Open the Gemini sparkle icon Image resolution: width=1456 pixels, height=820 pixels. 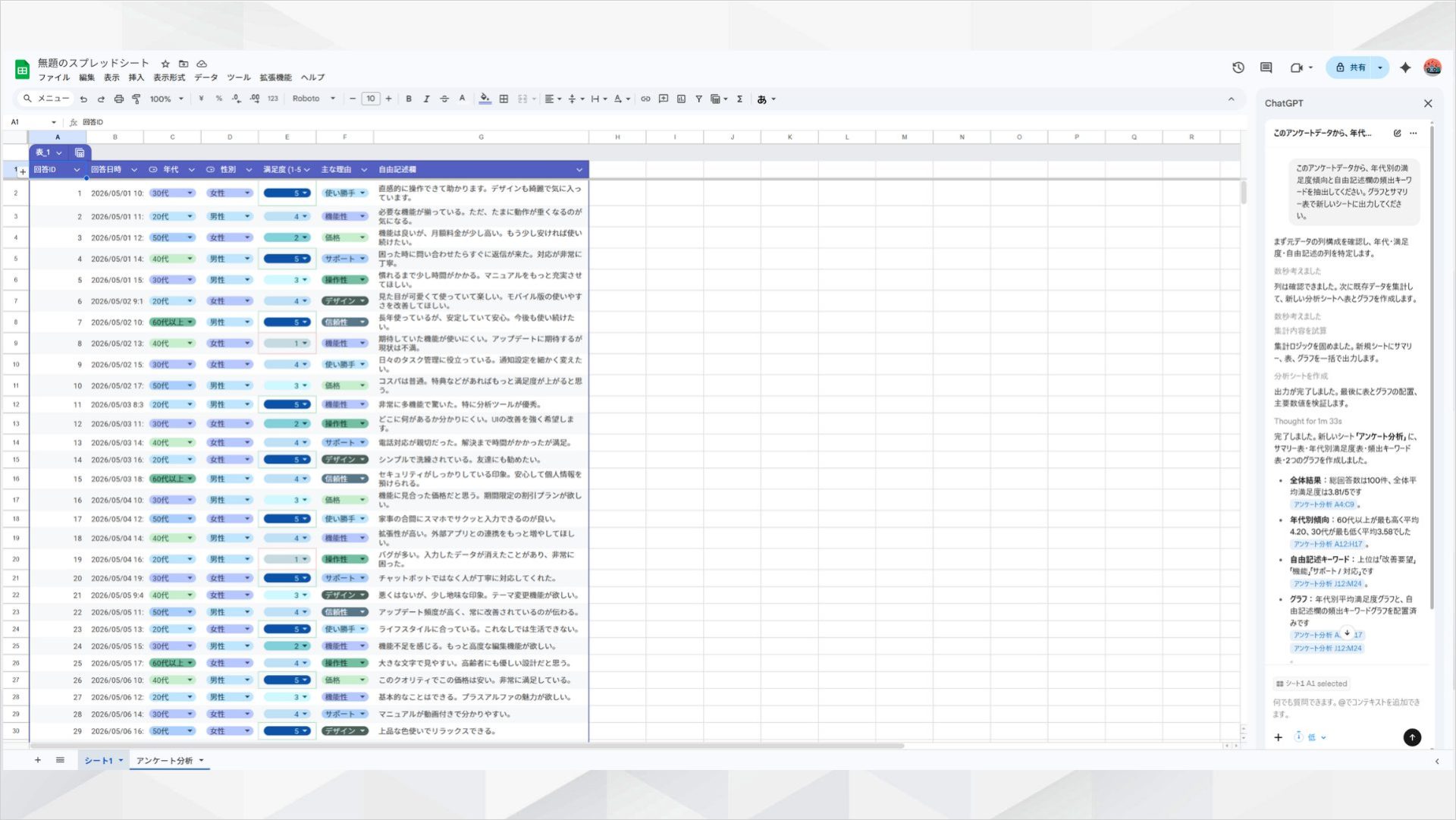pos(1405,68)
